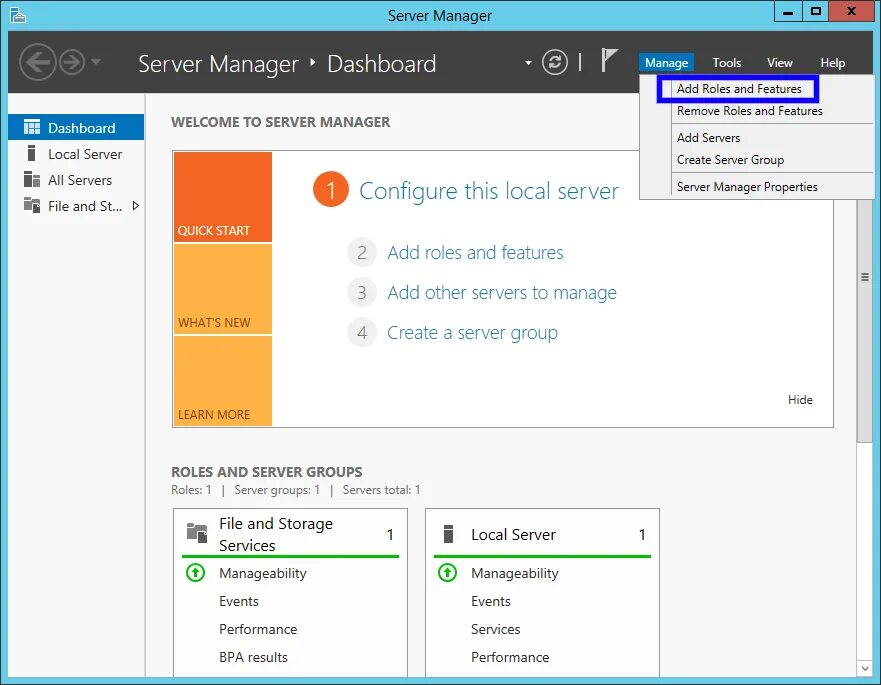Image resolution: width=881 pixels, height=685 pixels.
Task: Open the Tools menu
Action: pyautogui.click(x=726, y=62)
